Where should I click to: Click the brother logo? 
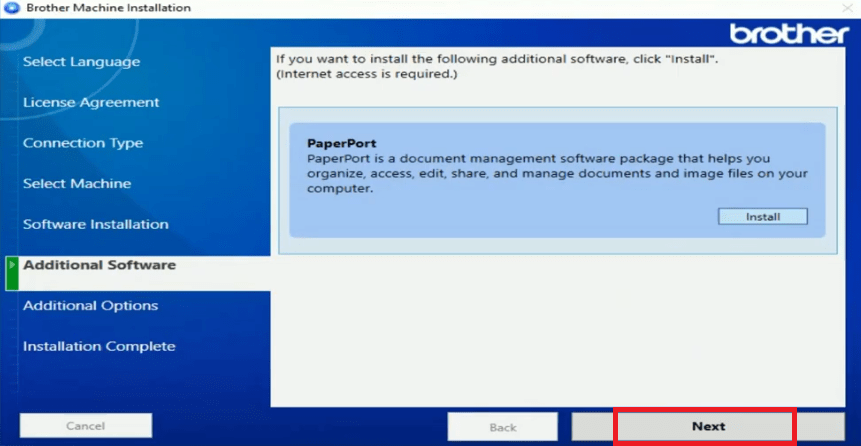pyautogui.click(x=789, y=35)
